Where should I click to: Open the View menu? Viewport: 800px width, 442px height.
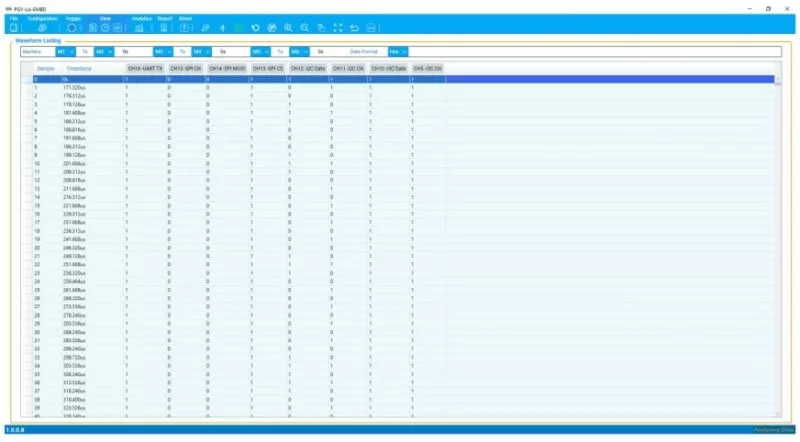click(x=105, y=18)
